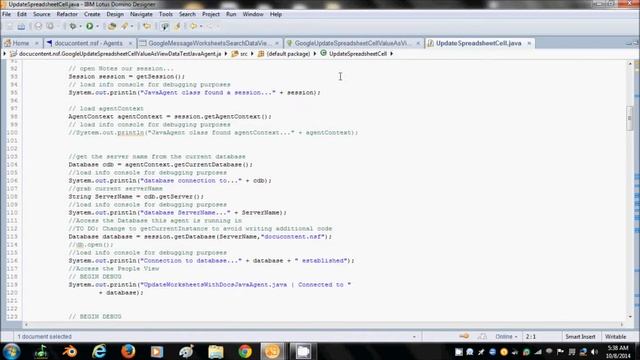Screen dimensions: 640x360
Task: Click the volume speaker tray icon
Action: (594, 352)
